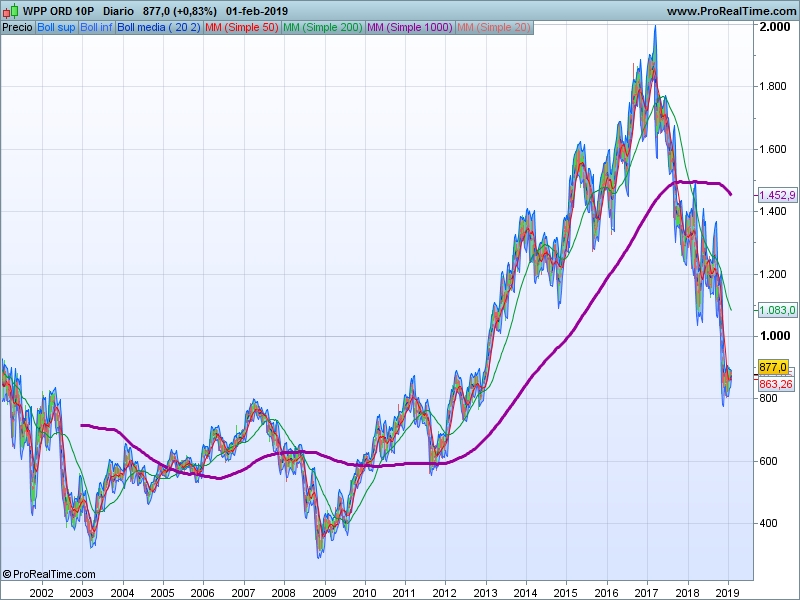Click the 2013 year on the time axis
The image size is (800, 600).
point(485,593)
